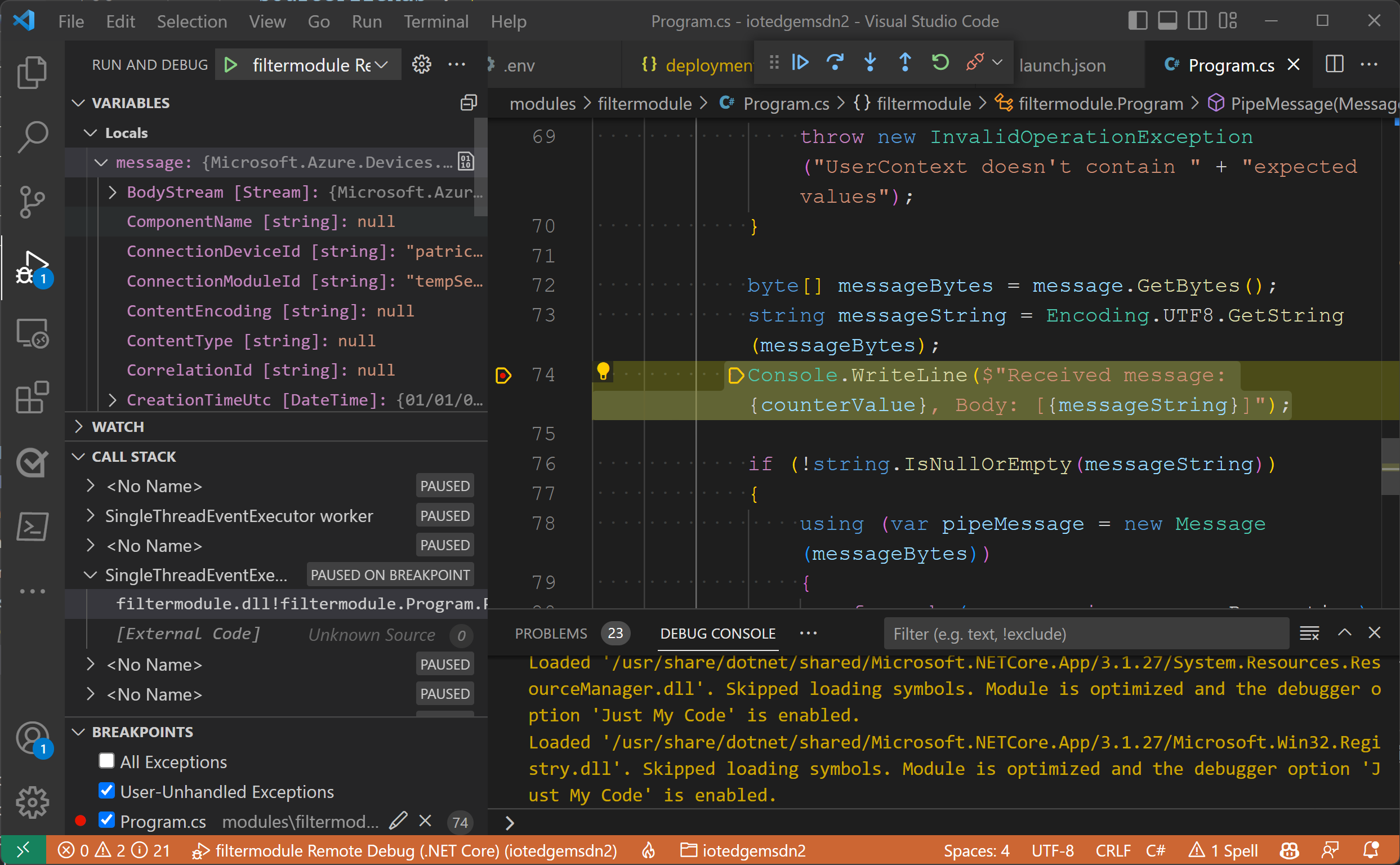Open launch.json with the gear icon

click(422, 65)
